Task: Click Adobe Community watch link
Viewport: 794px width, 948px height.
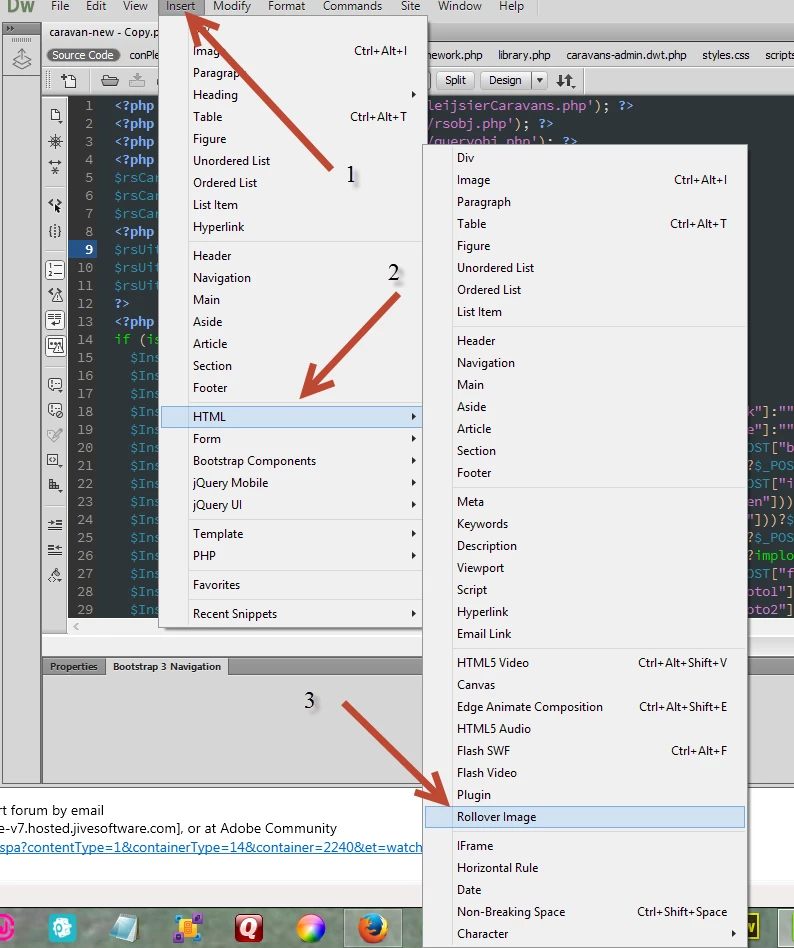Action: click(211, 847)
